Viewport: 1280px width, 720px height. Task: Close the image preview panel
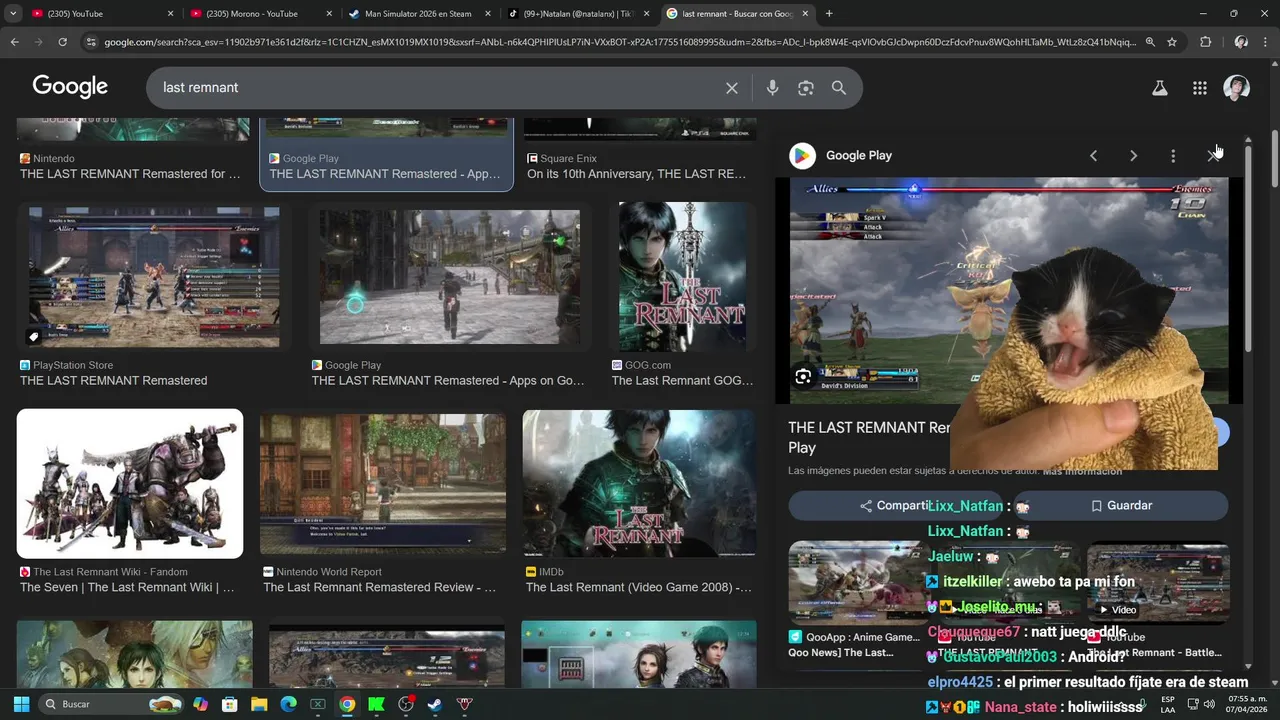pyautogui.click(x=1212, y=156)
